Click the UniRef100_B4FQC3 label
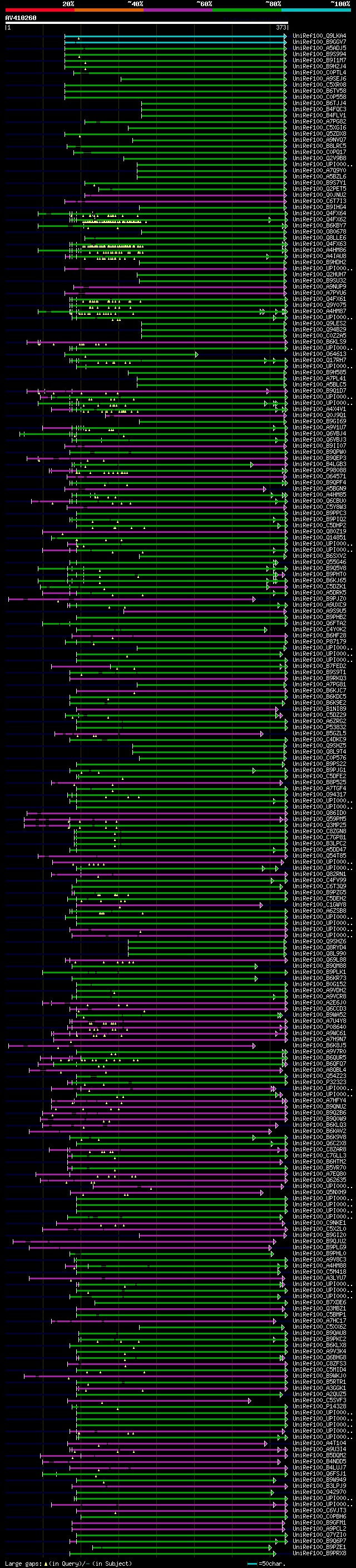 click(x=319, y=110)
